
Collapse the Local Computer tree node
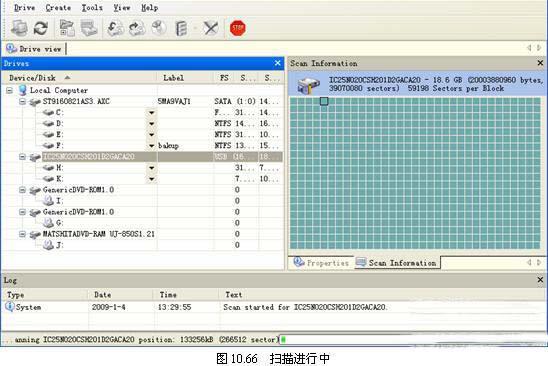pos(9,91)
